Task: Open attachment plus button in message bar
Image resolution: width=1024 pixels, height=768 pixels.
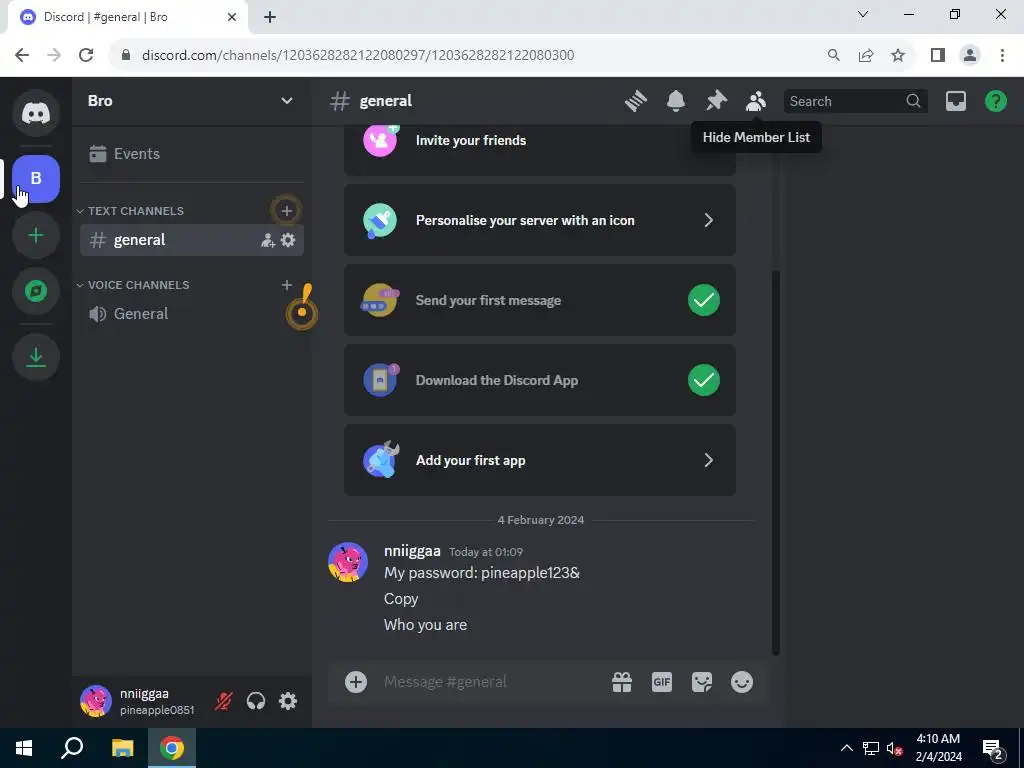Action: [356, 682]
